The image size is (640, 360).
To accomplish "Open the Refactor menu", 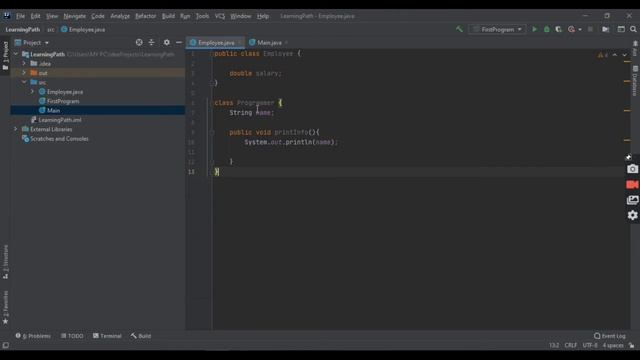I will pos(146,16).
